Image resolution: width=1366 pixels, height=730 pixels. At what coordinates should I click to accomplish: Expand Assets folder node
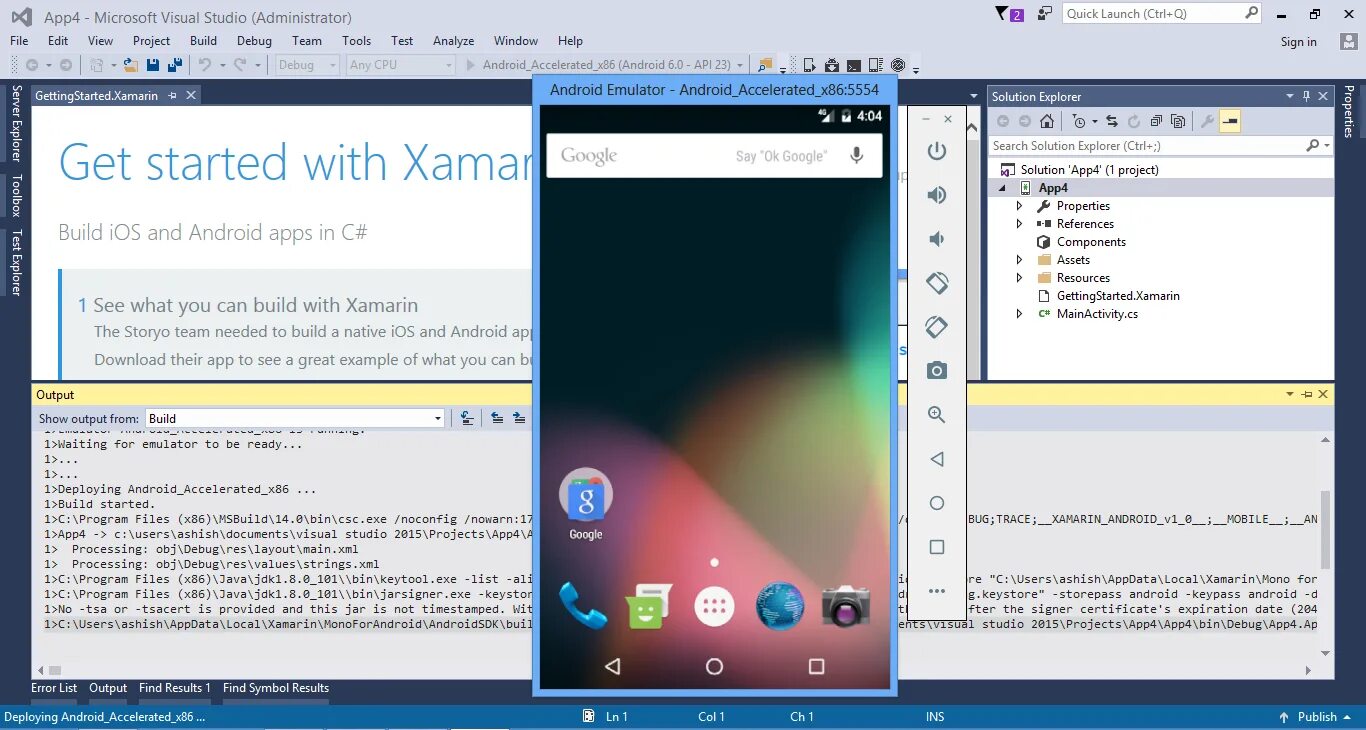1019,260
